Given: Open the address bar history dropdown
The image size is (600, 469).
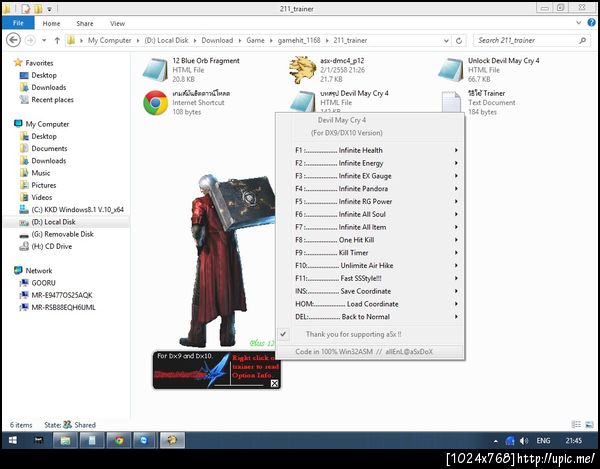Looking at the screenshot, I should tap(446, 40).
